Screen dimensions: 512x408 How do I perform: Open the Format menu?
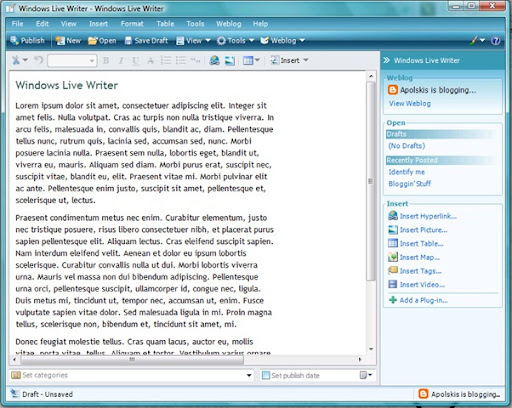pyautogui.click(x=132, y=24)
